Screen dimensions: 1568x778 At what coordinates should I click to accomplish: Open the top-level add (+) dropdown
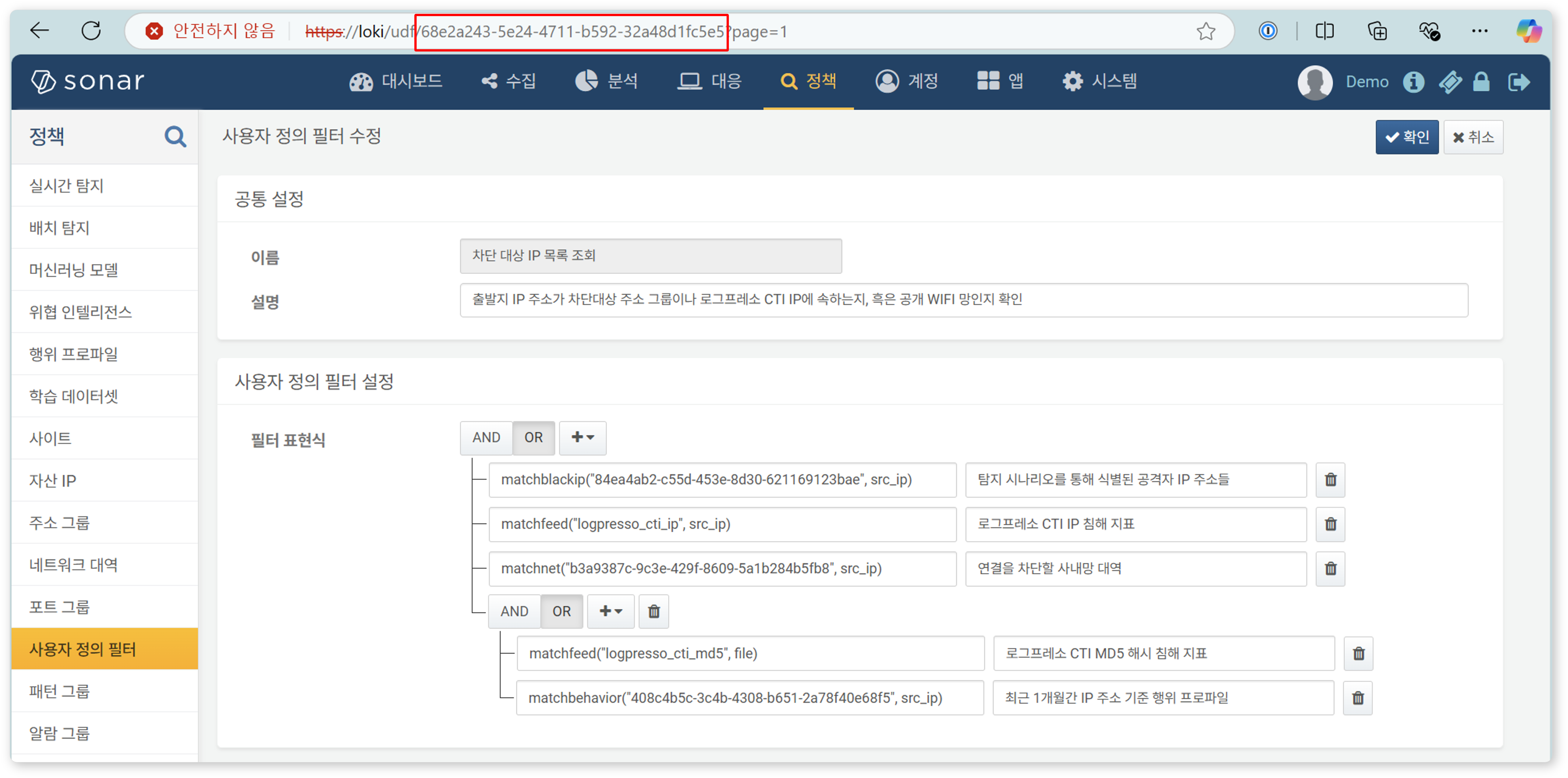pyautogui.click(x=582, y=438)
